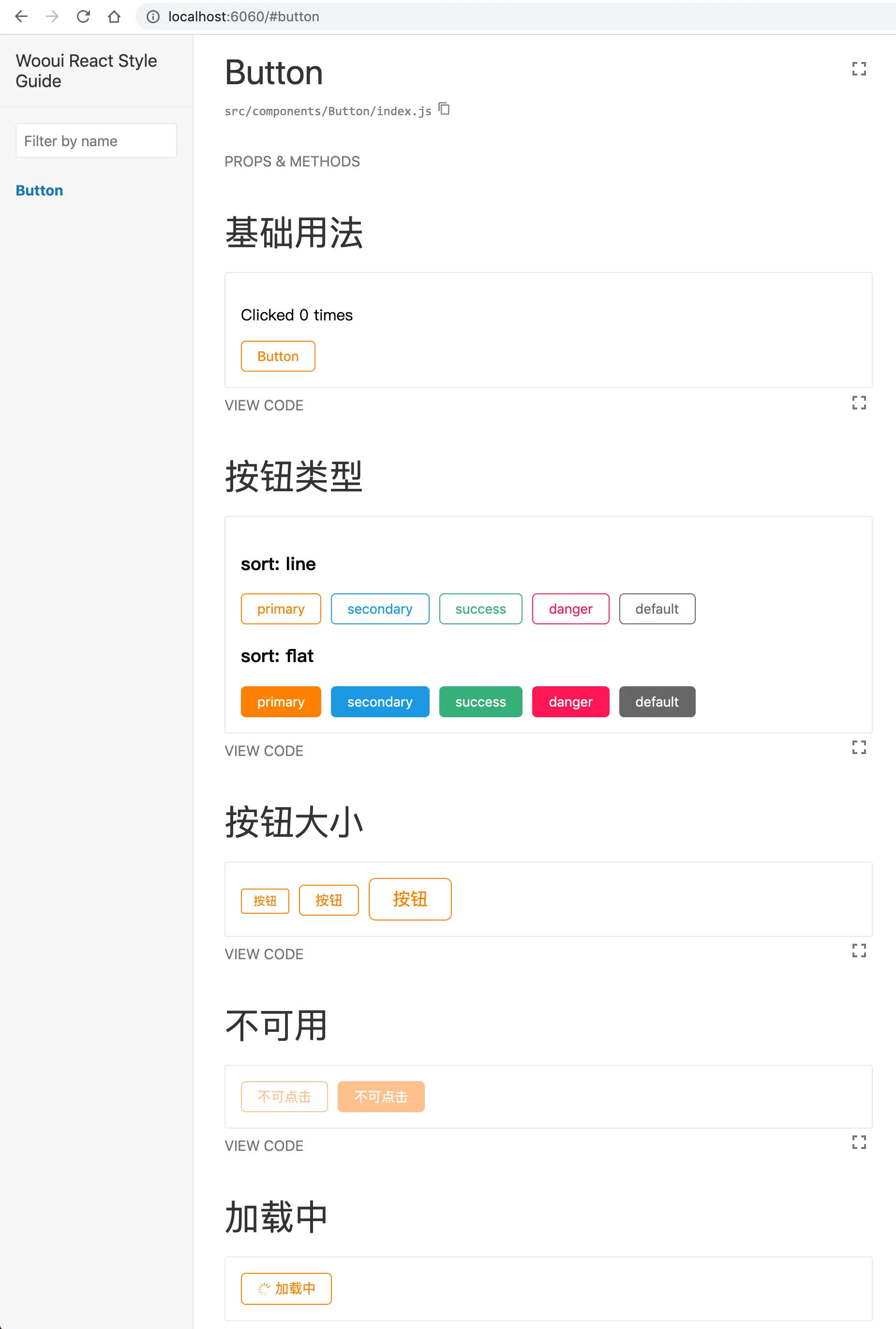
Task: Open fullscreen icon for the 按钮类型 example
Action: click(x=858, y=747)
